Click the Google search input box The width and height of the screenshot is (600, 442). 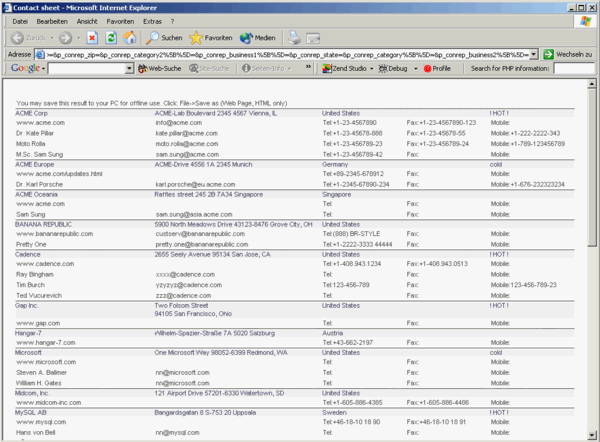87,69
